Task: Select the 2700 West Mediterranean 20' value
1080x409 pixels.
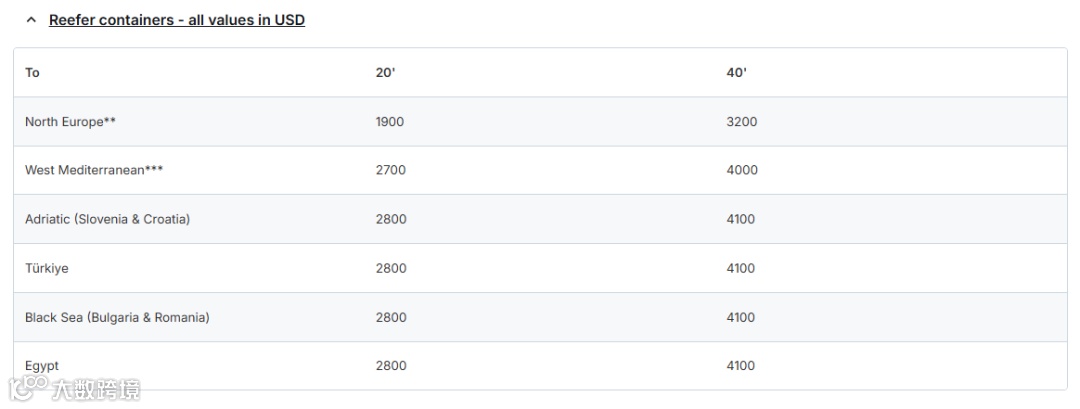Action: pos(391,170)
